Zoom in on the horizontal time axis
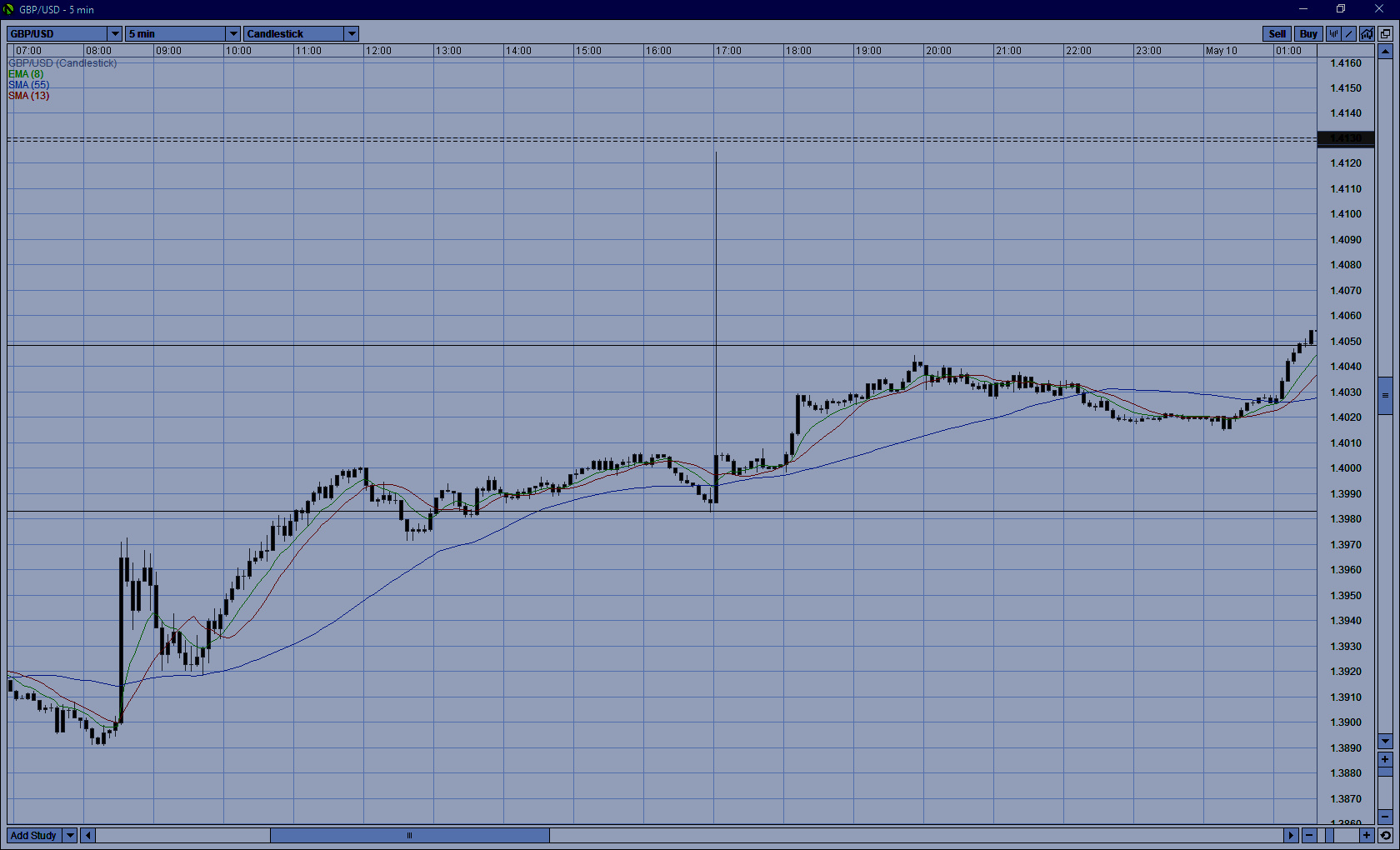 click(x=1367, y=835)
